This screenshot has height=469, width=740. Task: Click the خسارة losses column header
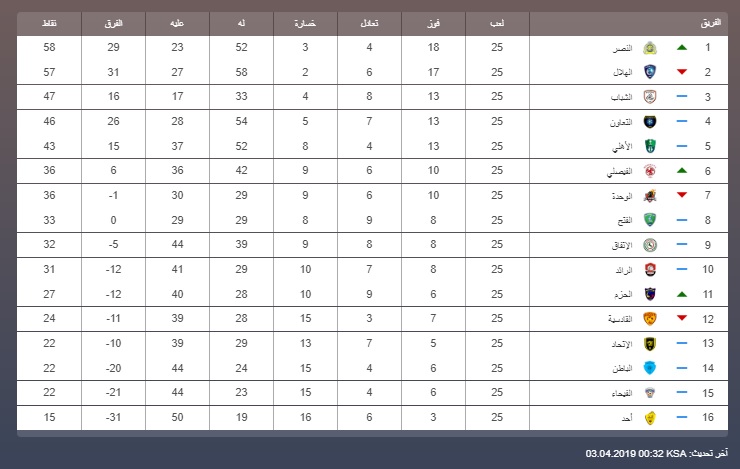point(305,23)
